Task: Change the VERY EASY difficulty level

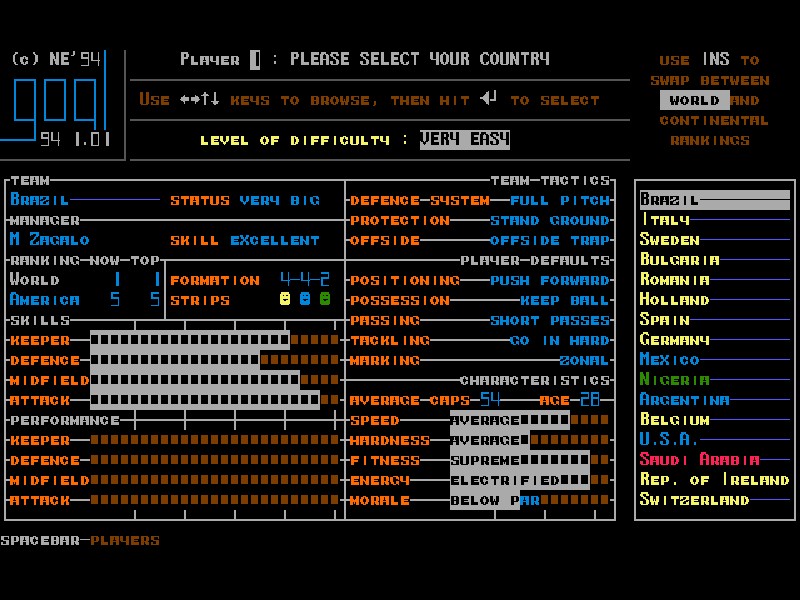Action: [x=464, y=140]
